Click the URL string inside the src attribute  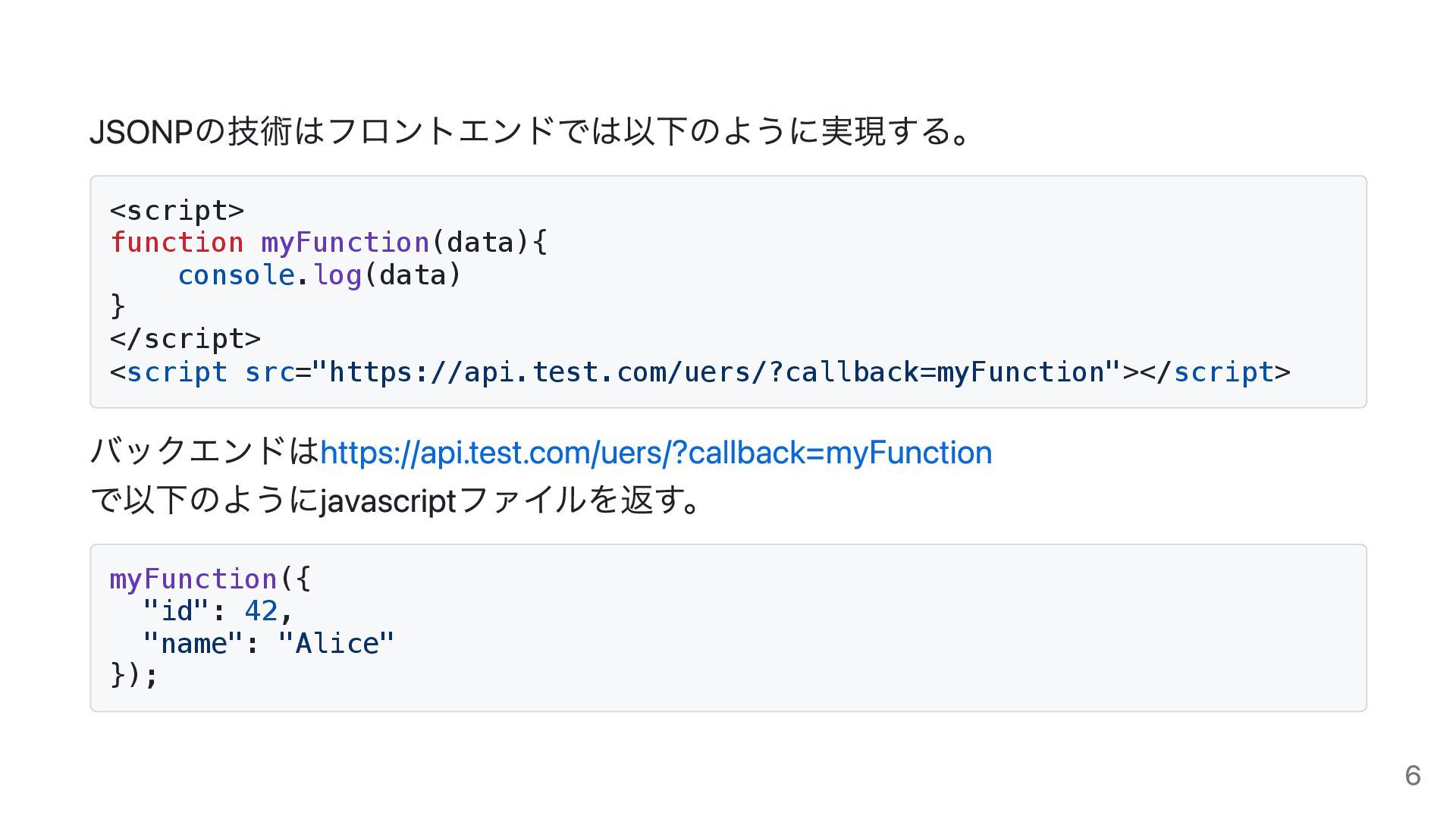click(x=716, y=372)
